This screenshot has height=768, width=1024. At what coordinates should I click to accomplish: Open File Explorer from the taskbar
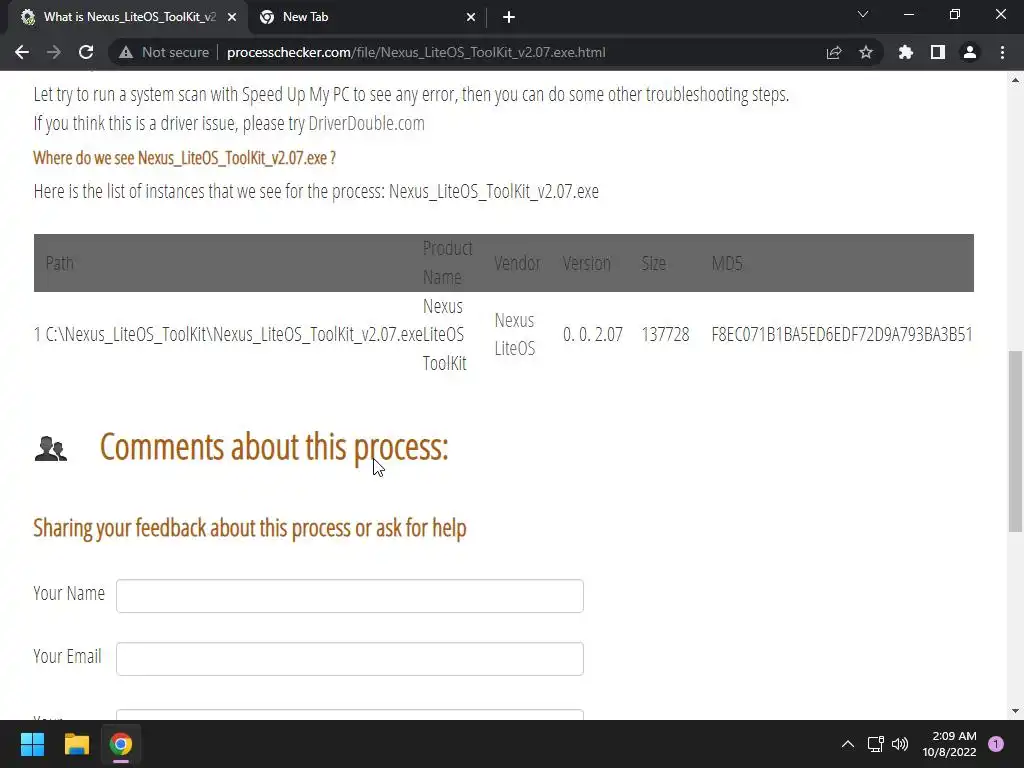point(76,744)
